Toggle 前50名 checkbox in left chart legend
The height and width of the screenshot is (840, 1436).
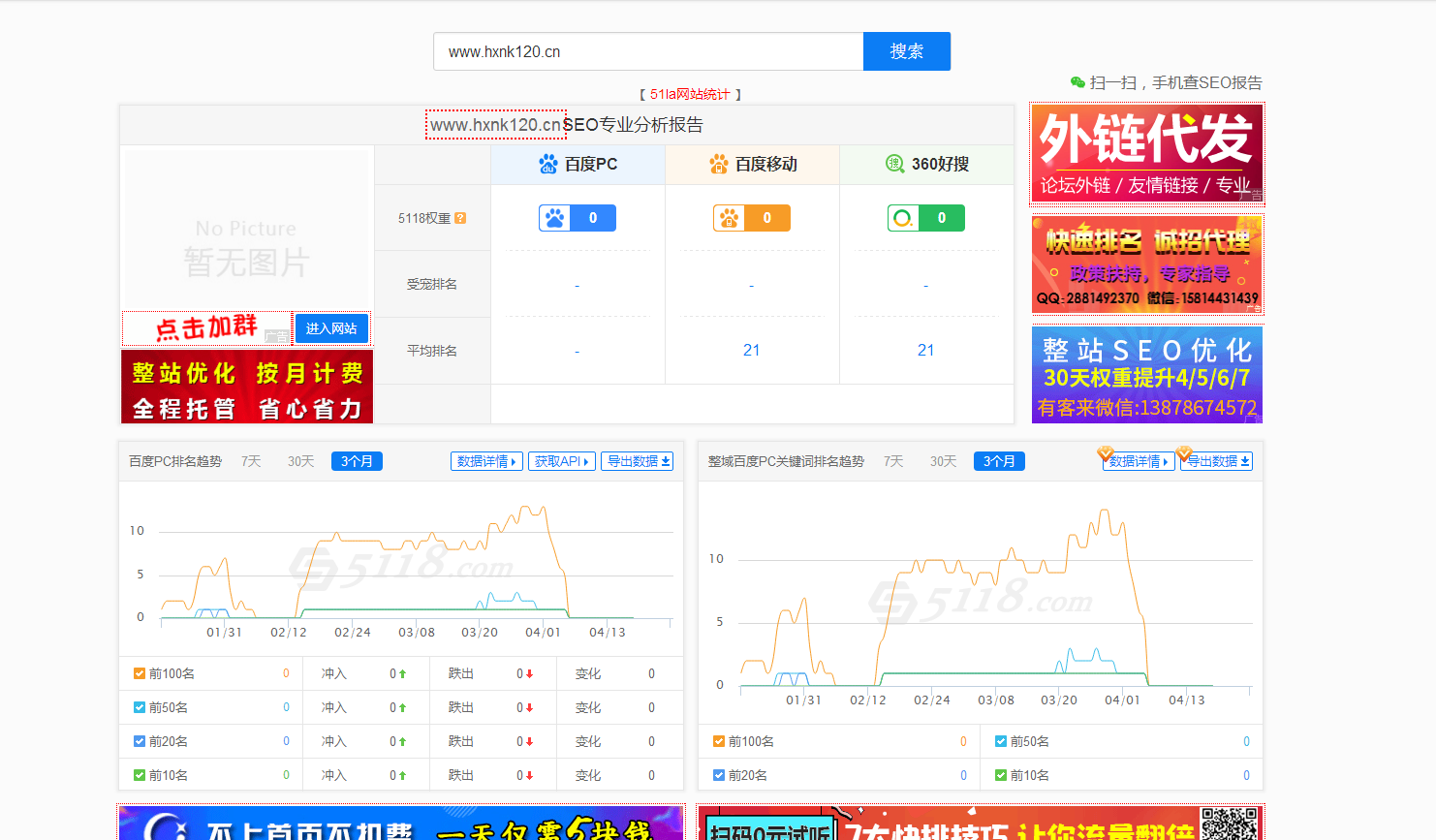[x=140, y=707]
